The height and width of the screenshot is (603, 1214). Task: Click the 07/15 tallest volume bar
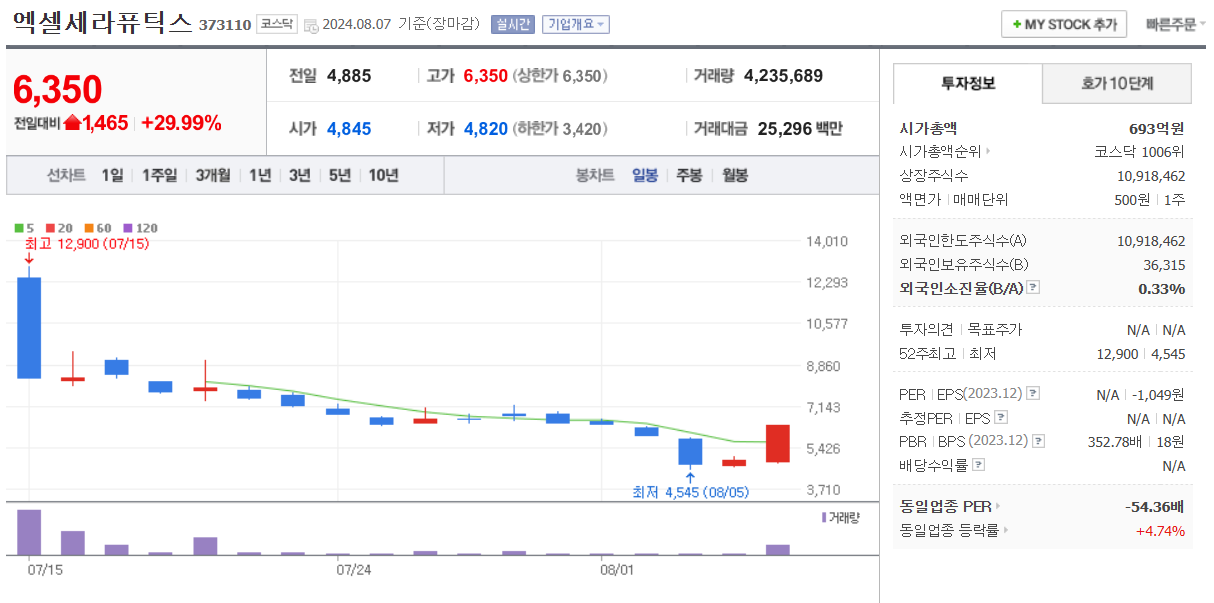[29, 532]
